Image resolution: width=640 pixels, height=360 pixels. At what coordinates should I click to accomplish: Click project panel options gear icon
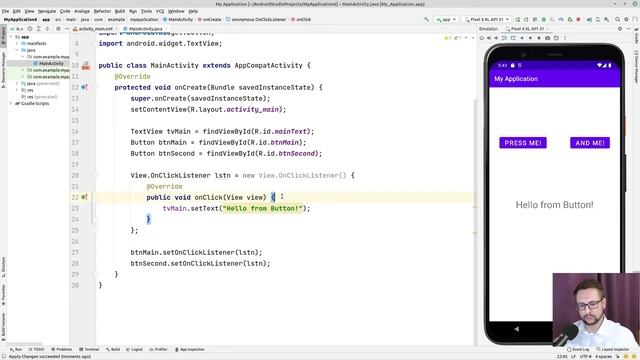coord(58,29)
